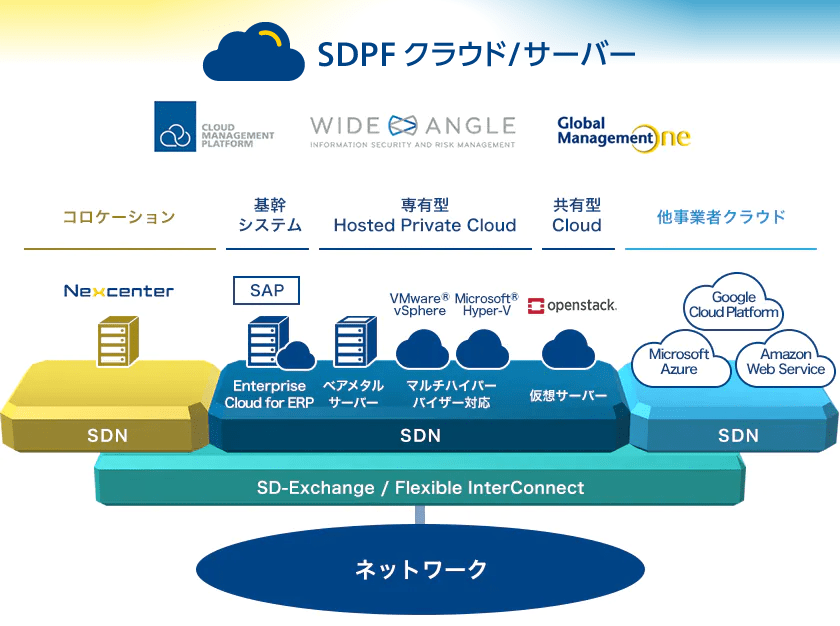Click the Nexcenter logo
The image size is (840, 626).
click(118, 291)
